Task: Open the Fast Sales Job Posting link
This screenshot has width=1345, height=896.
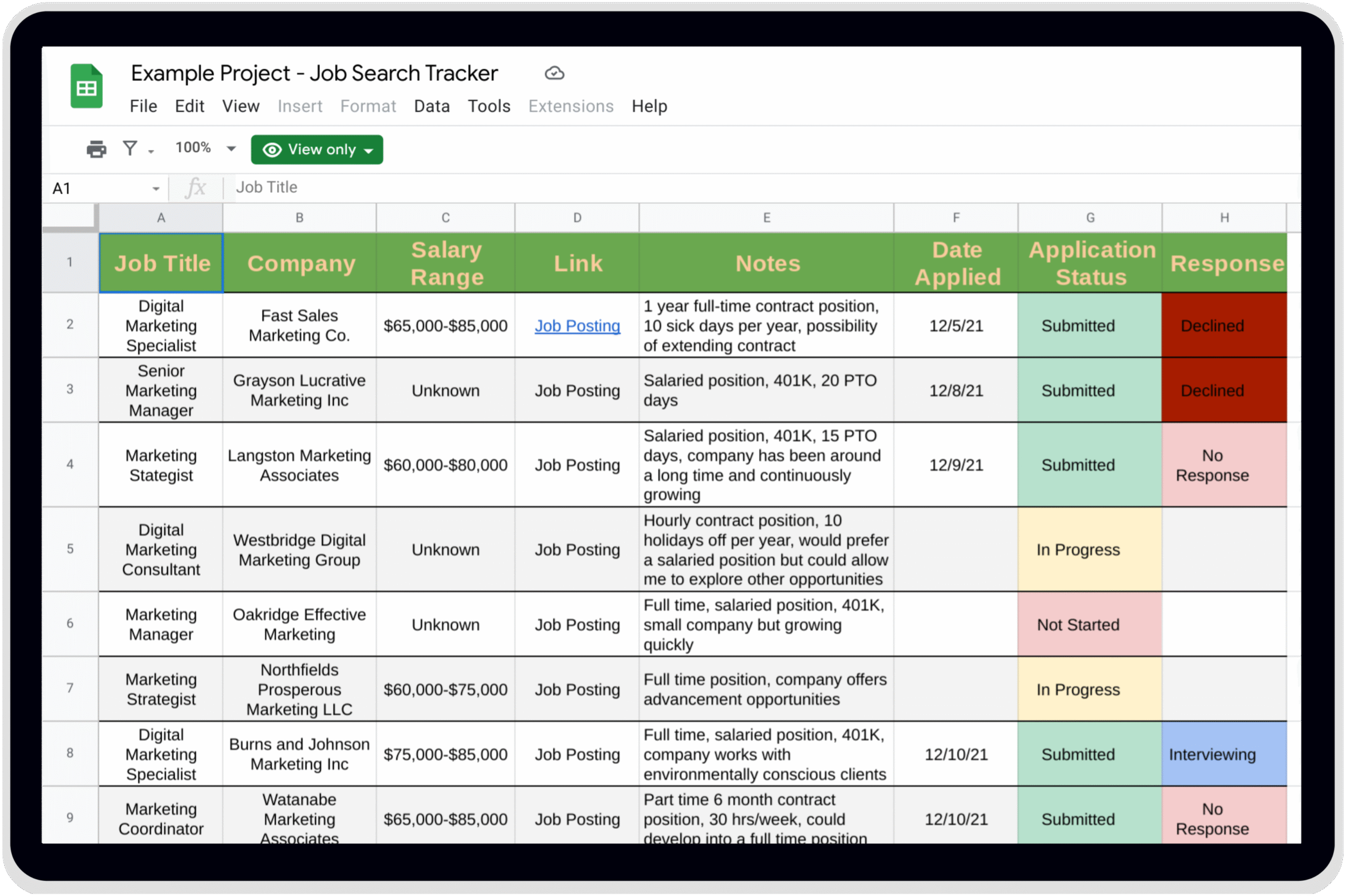Action: point(577,326)
